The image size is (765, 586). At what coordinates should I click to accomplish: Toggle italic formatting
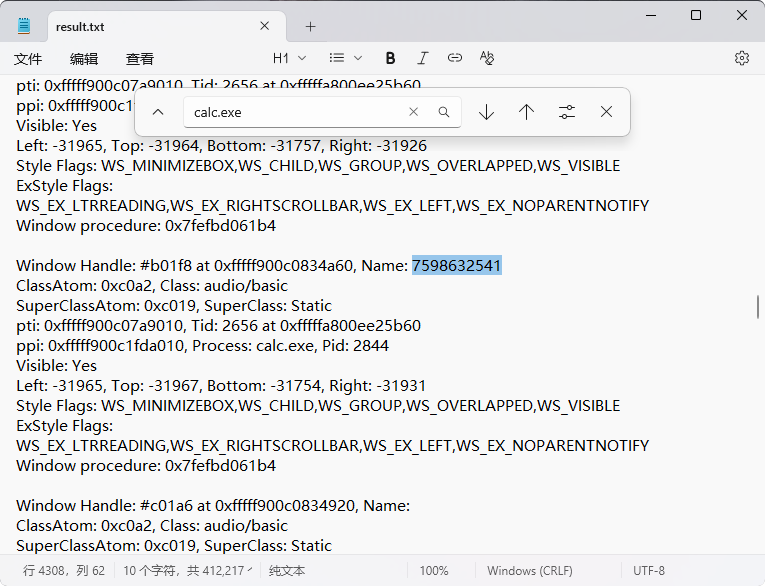423,59
